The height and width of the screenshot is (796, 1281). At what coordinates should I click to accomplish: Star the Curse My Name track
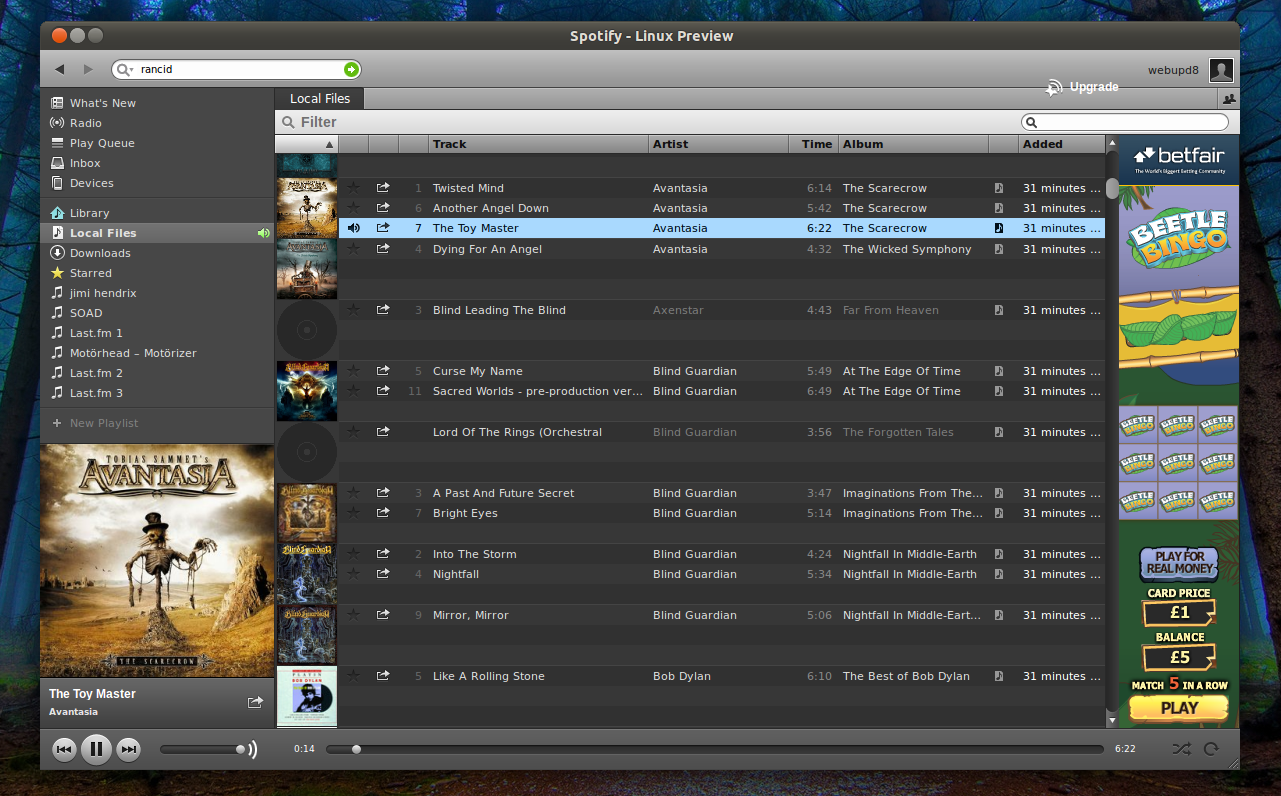pos(353,371)
